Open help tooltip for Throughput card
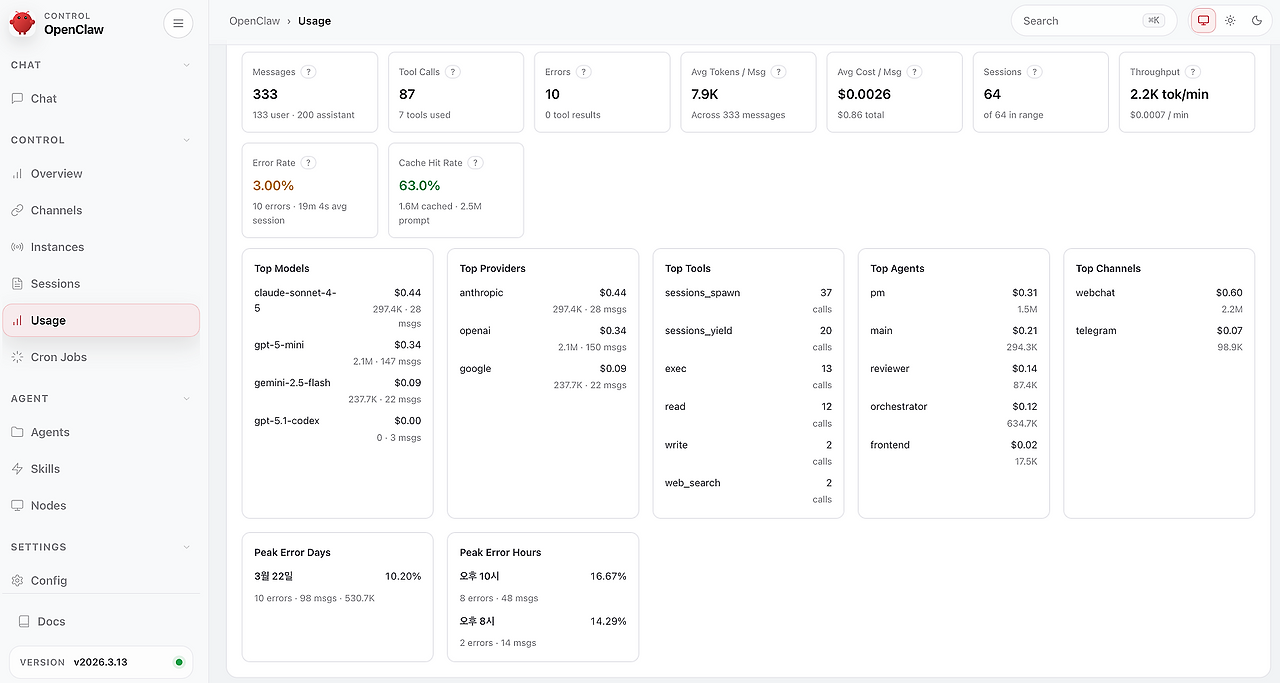The image size is (1280, 683). [1192, 72]
